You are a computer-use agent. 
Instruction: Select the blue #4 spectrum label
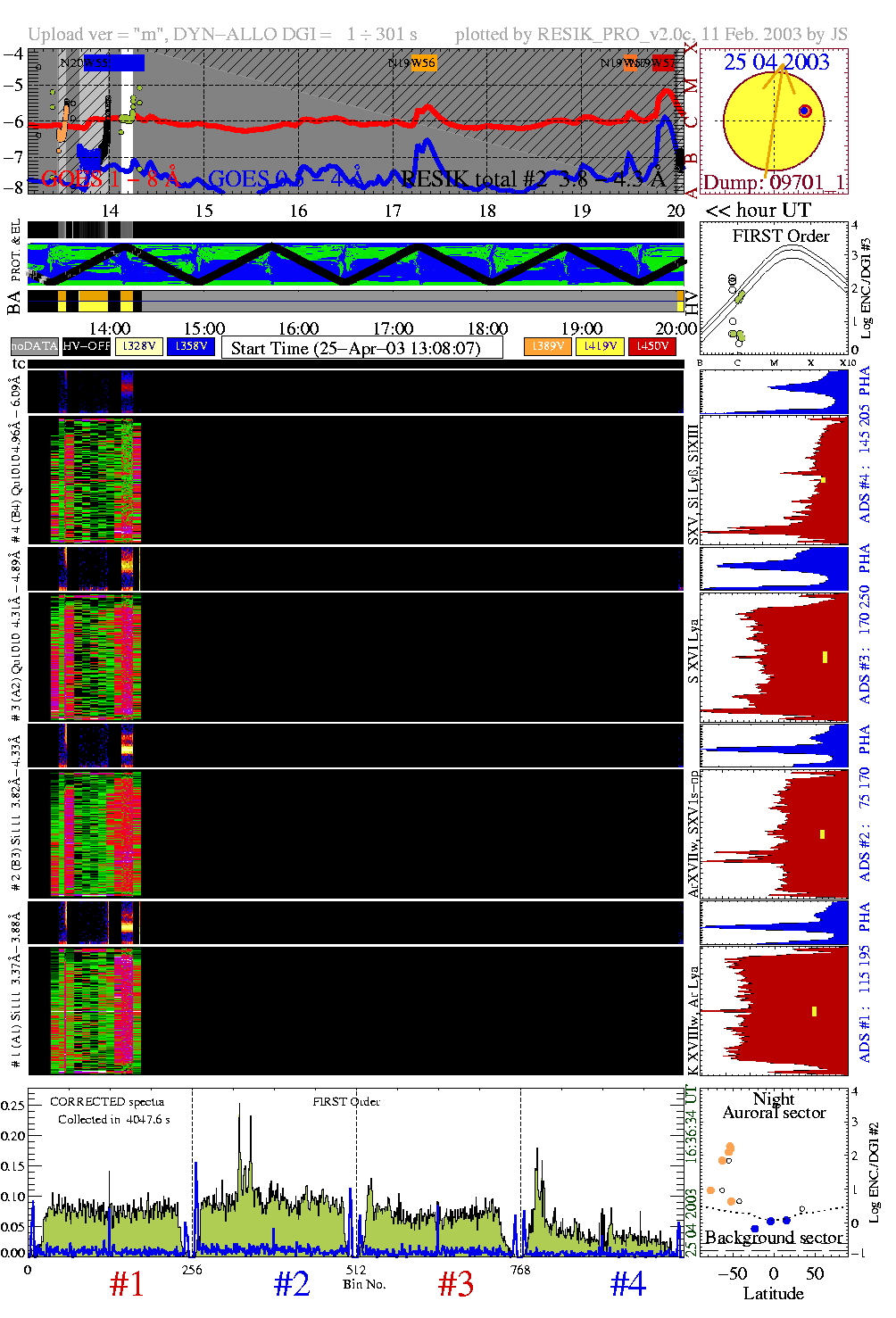point(627,1284)
